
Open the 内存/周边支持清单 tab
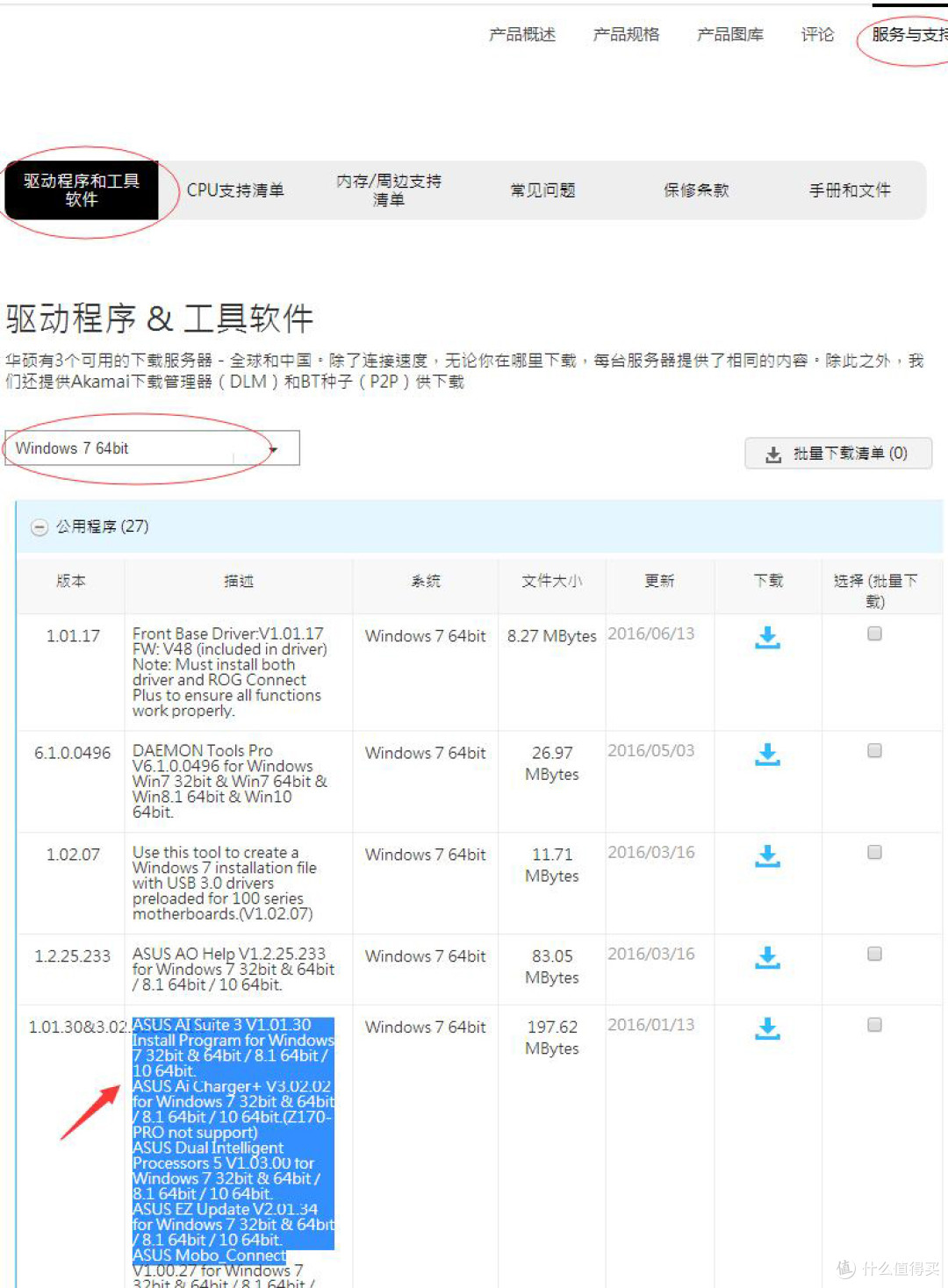point(389,190)
